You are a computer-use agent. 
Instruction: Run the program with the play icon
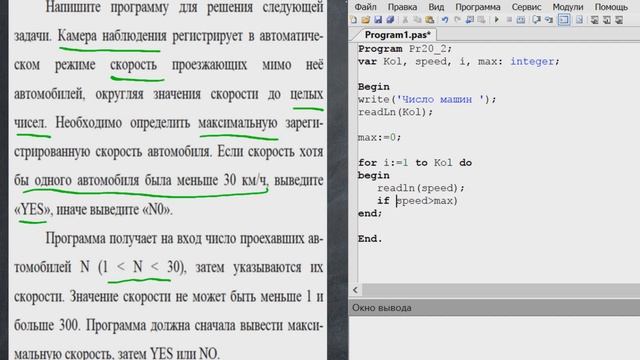coord(496,20)
